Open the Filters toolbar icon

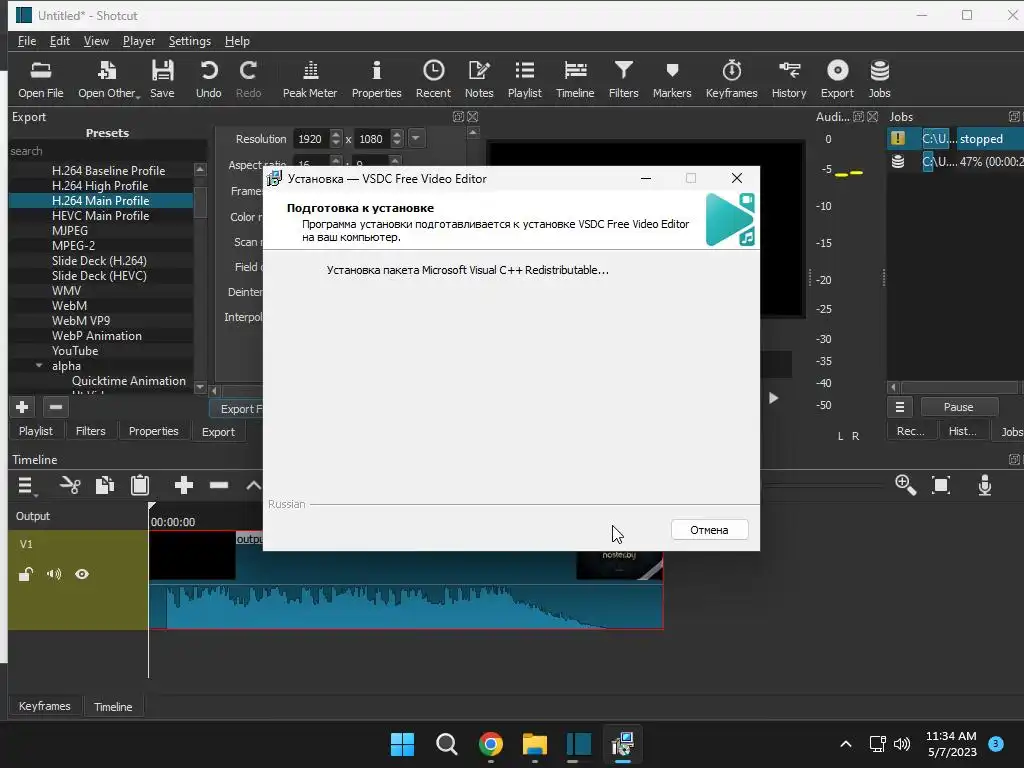623,80
